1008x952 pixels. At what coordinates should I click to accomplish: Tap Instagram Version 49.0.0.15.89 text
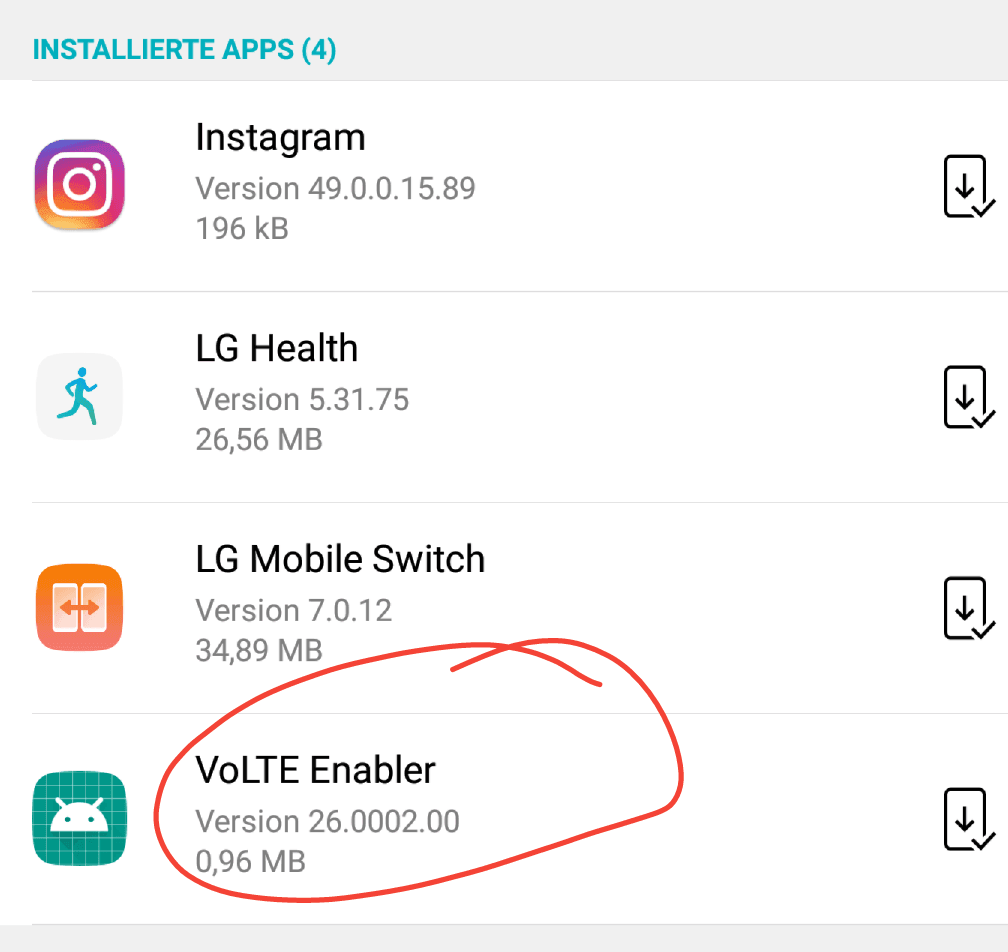tap(335, 188)
